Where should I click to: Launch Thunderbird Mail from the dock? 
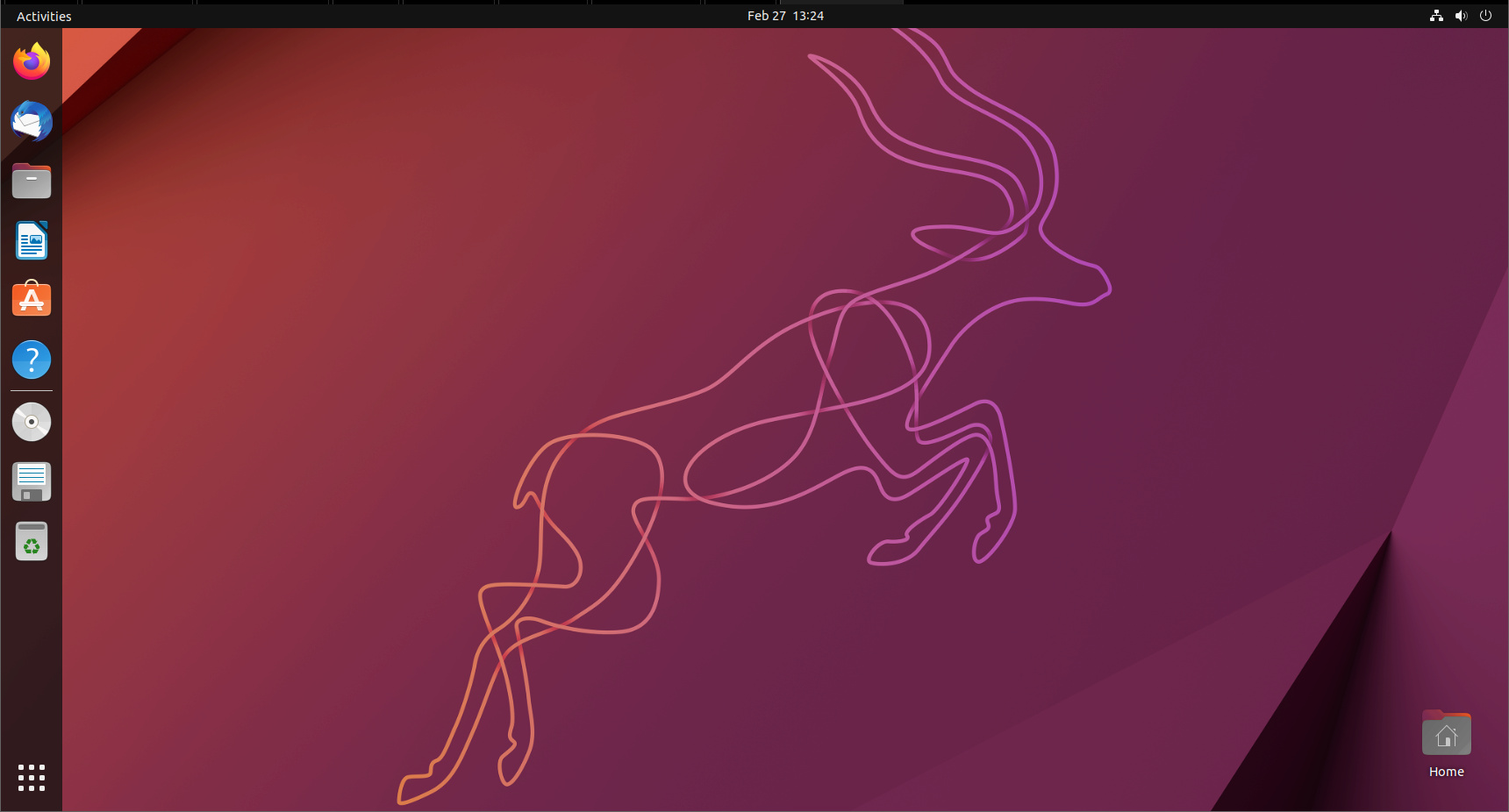(32, 121)
